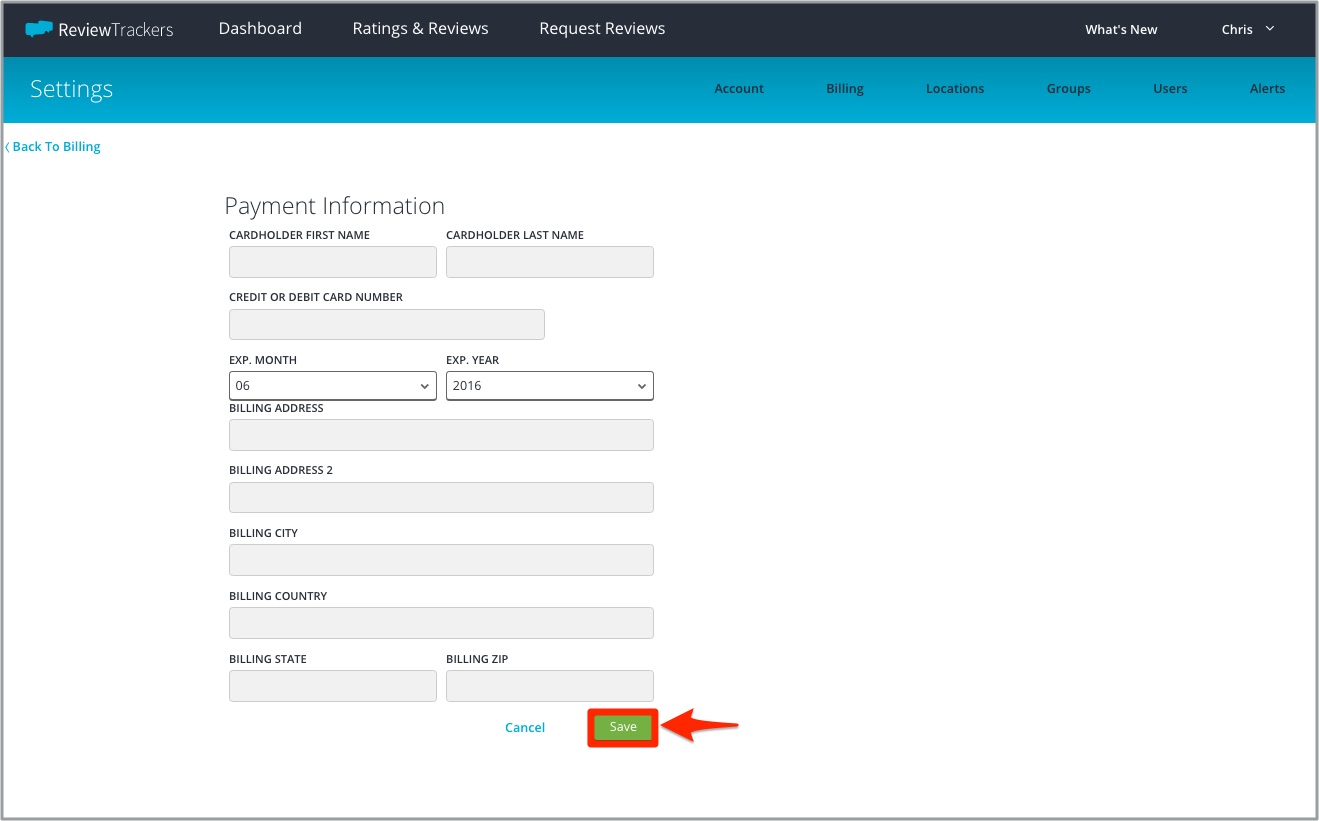Open the Users settings tab
1319x821 pixels.
(1170, 89)
